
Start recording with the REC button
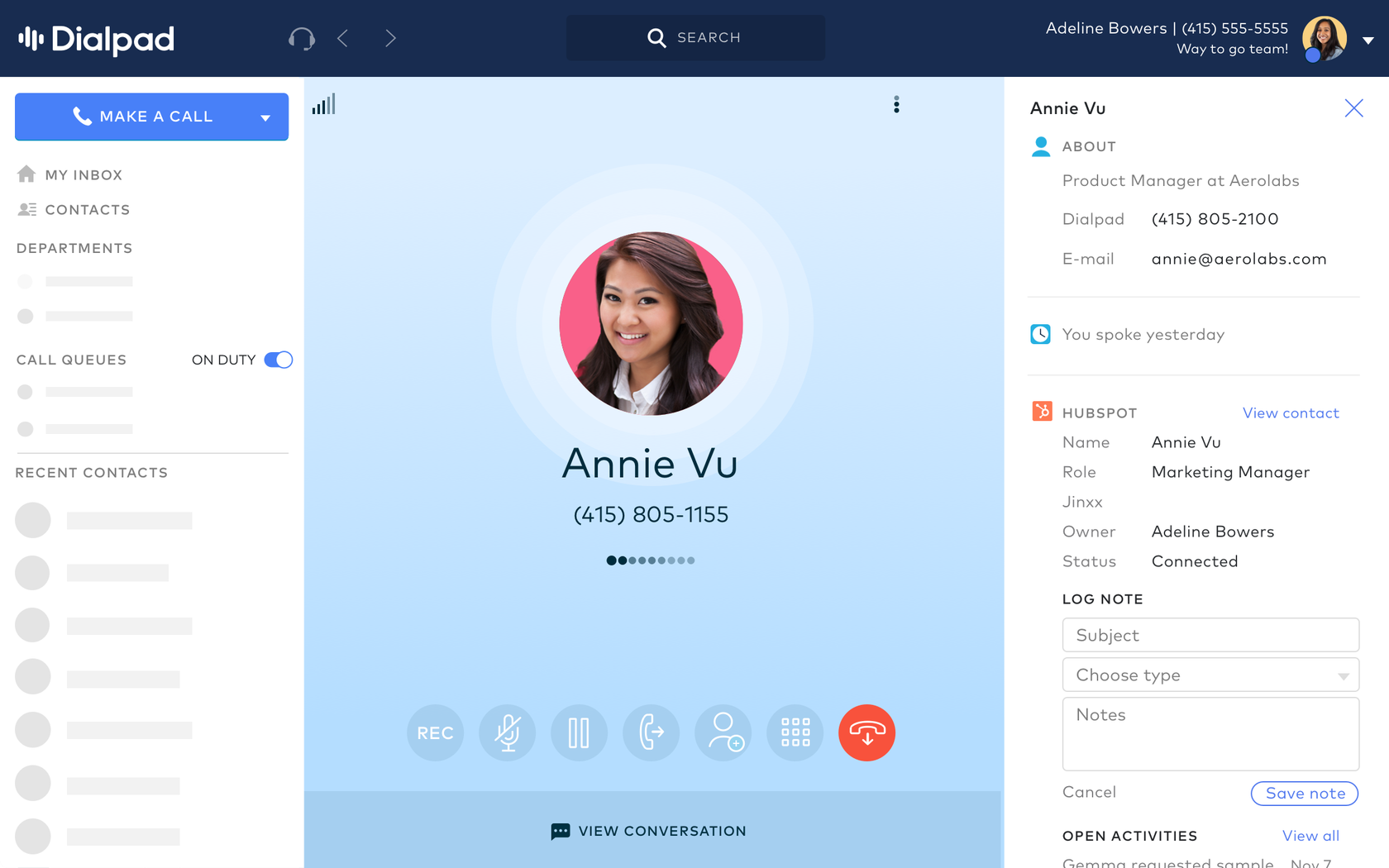coord(435,732)
